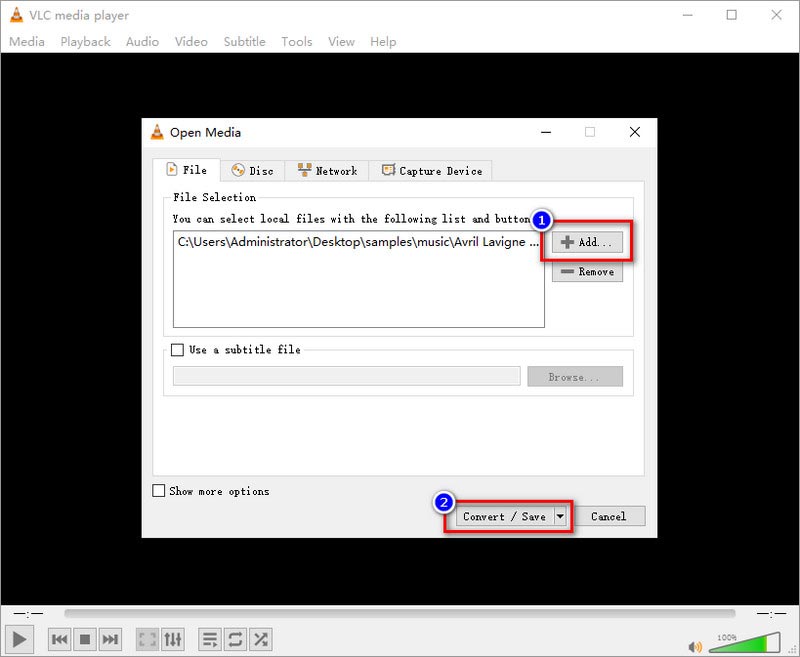Click the subtitle Browse... button
Screen dimensions: 800x657
pos(574,377)
